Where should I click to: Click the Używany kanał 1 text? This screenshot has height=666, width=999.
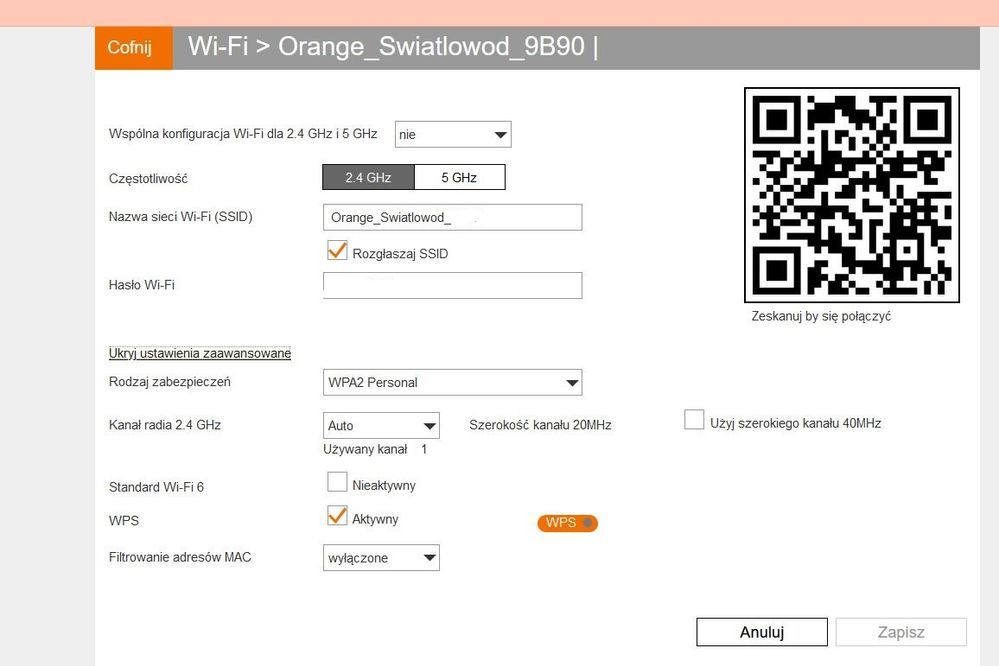pos(375,449)
